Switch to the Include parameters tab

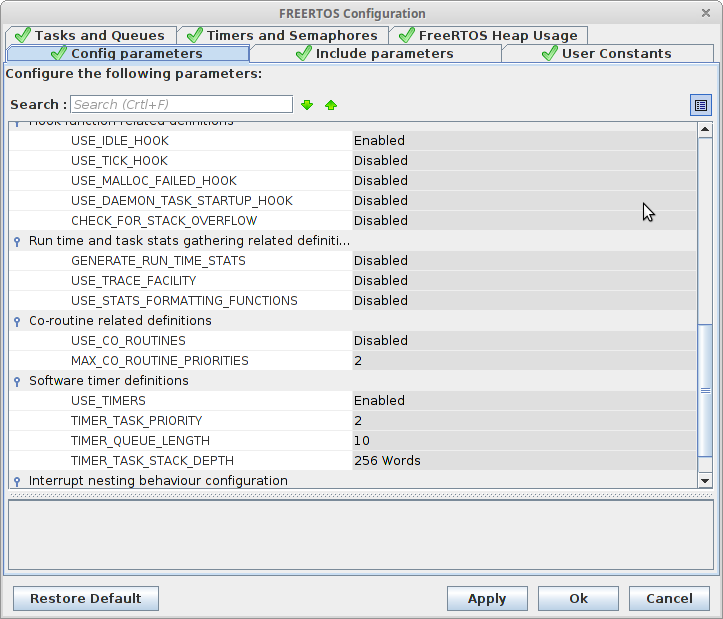(x=375, y=54)
